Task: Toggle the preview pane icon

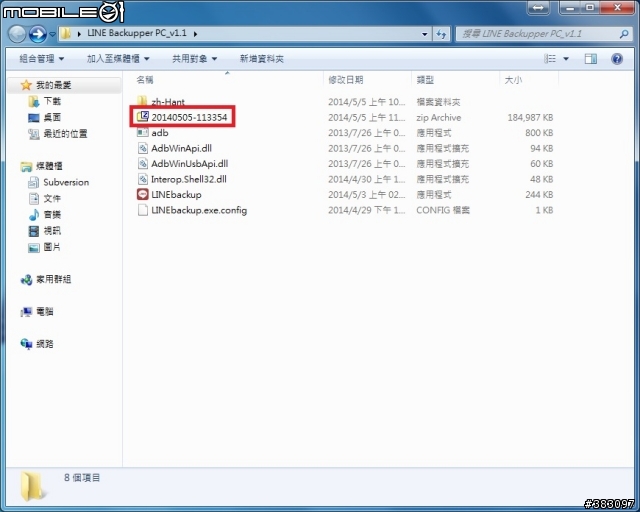Action: (590, 59)
